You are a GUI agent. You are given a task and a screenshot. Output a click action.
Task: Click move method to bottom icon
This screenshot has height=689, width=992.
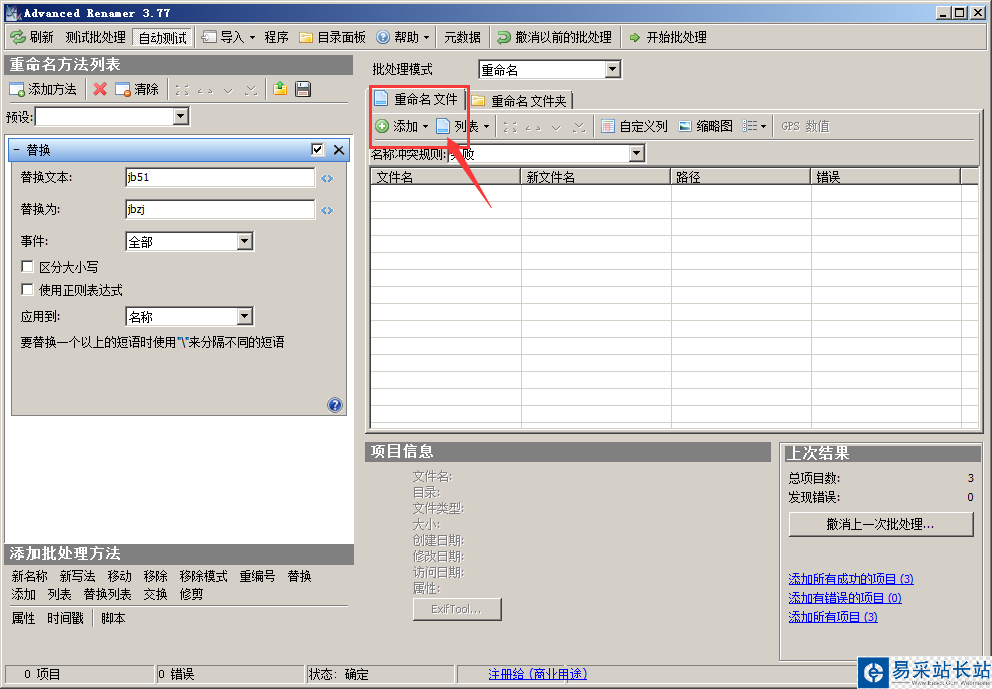coord(251,90)
